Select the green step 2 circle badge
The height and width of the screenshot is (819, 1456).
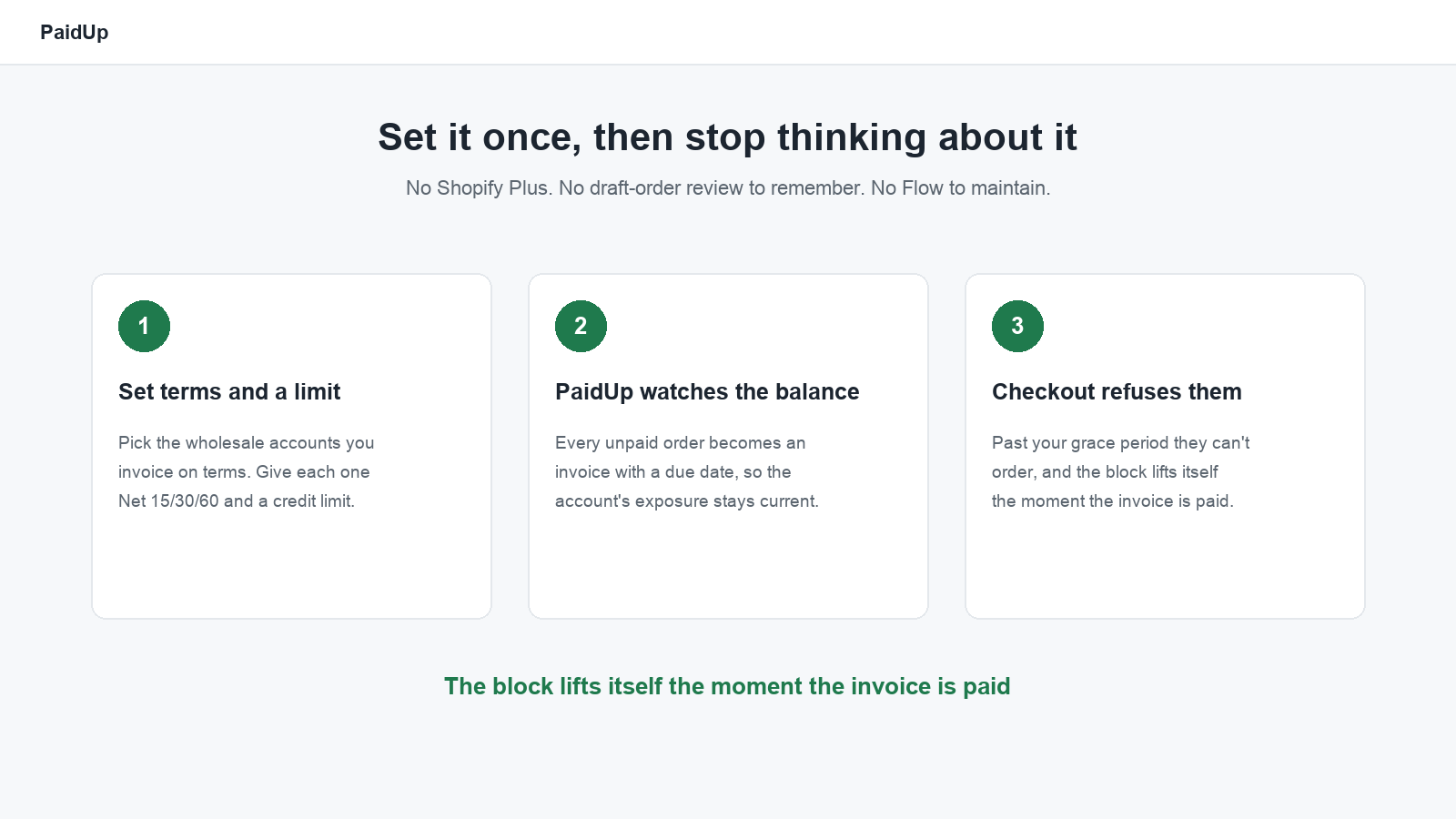581,326
